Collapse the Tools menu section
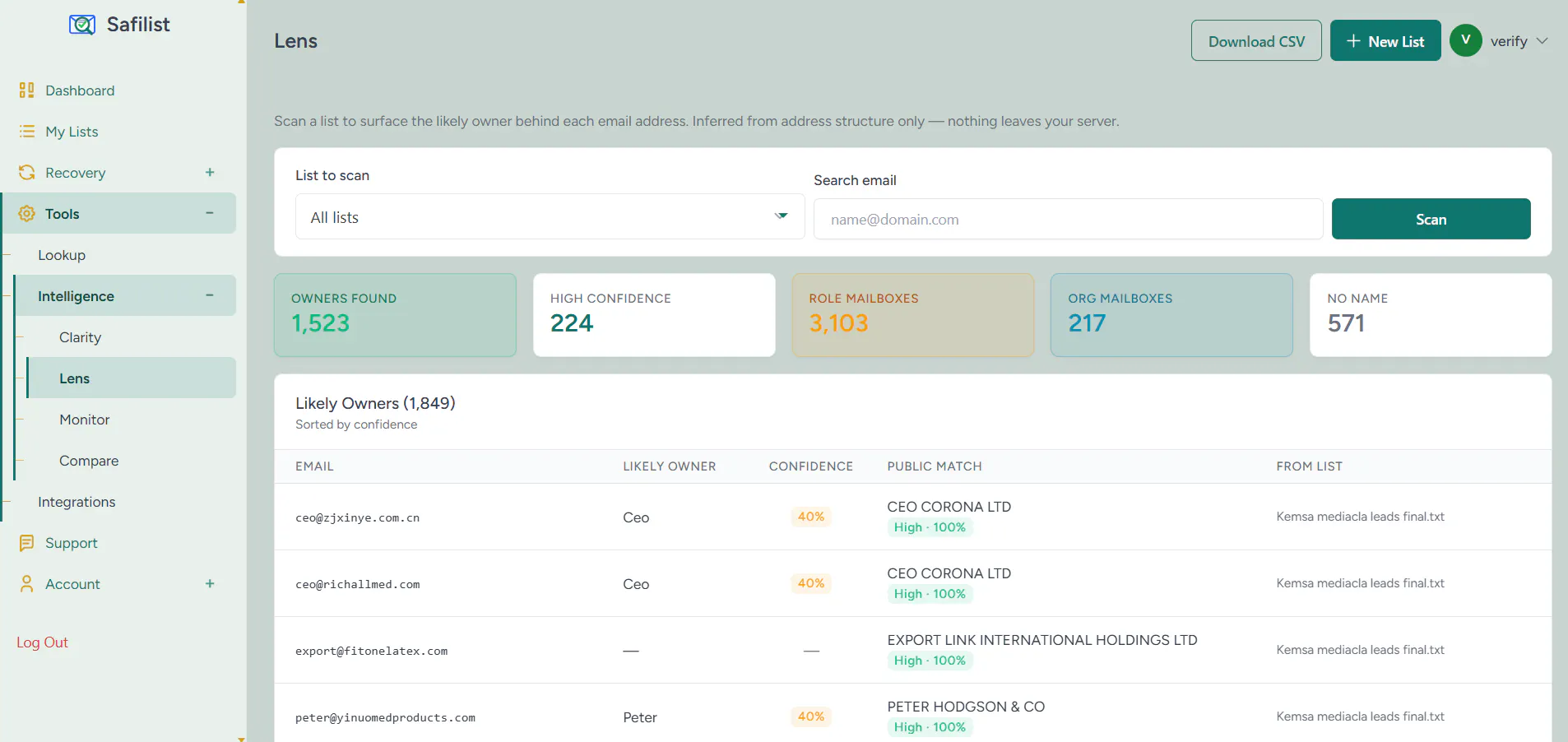The image size is (1568, 742). (x=210, y=214)
